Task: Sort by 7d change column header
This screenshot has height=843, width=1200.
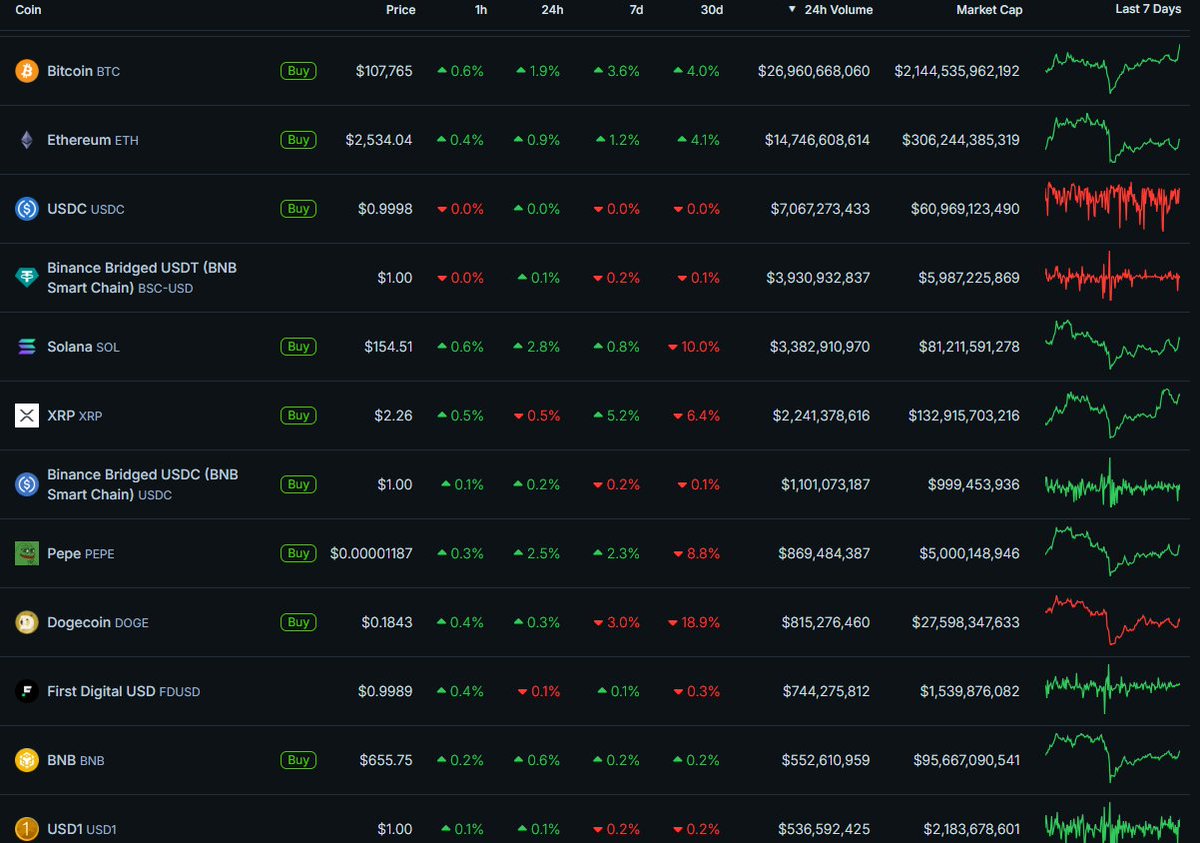Action: coord(636,10)
